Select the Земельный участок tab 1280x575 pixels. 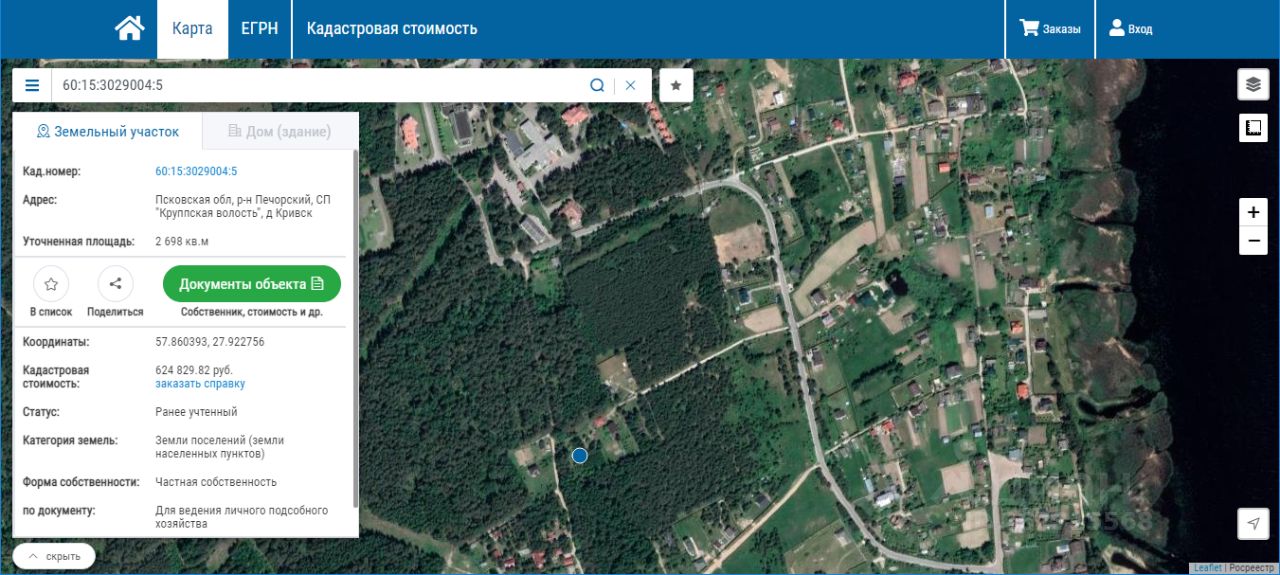tap(108, 131)
